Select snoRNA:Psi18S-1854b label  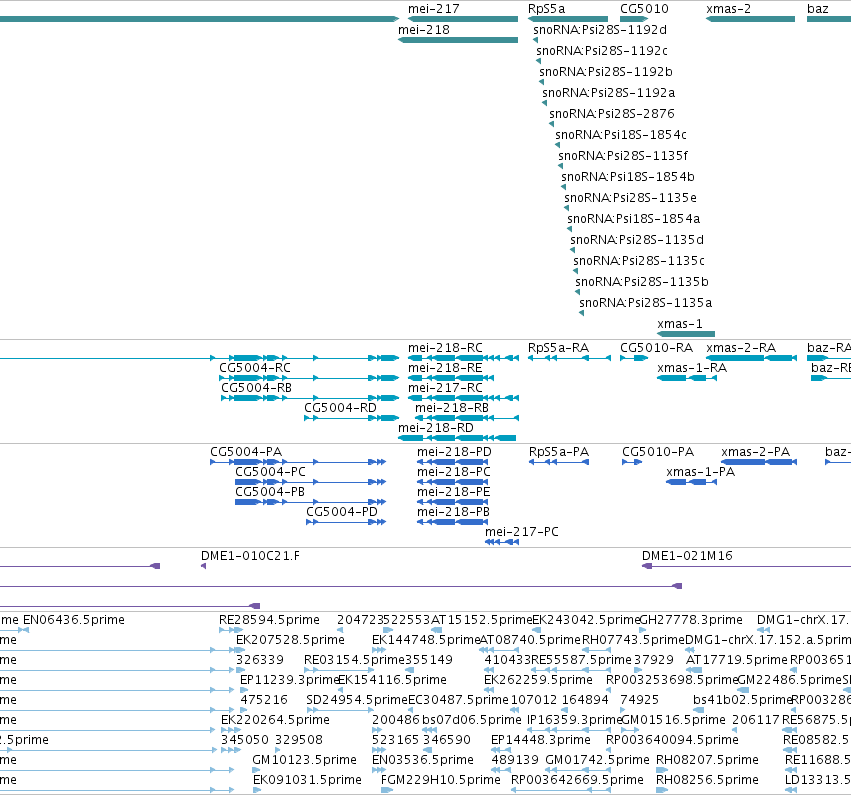pos(628,177)
